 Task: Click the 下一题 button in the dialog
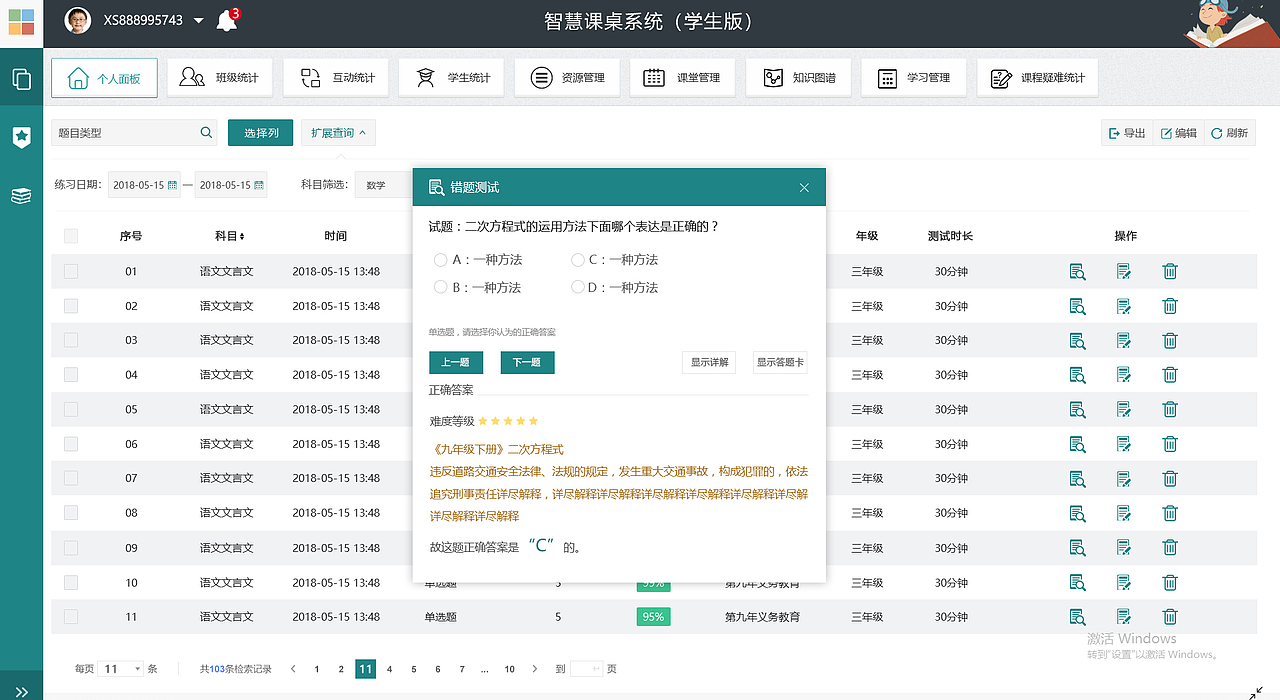click(527, 362)
